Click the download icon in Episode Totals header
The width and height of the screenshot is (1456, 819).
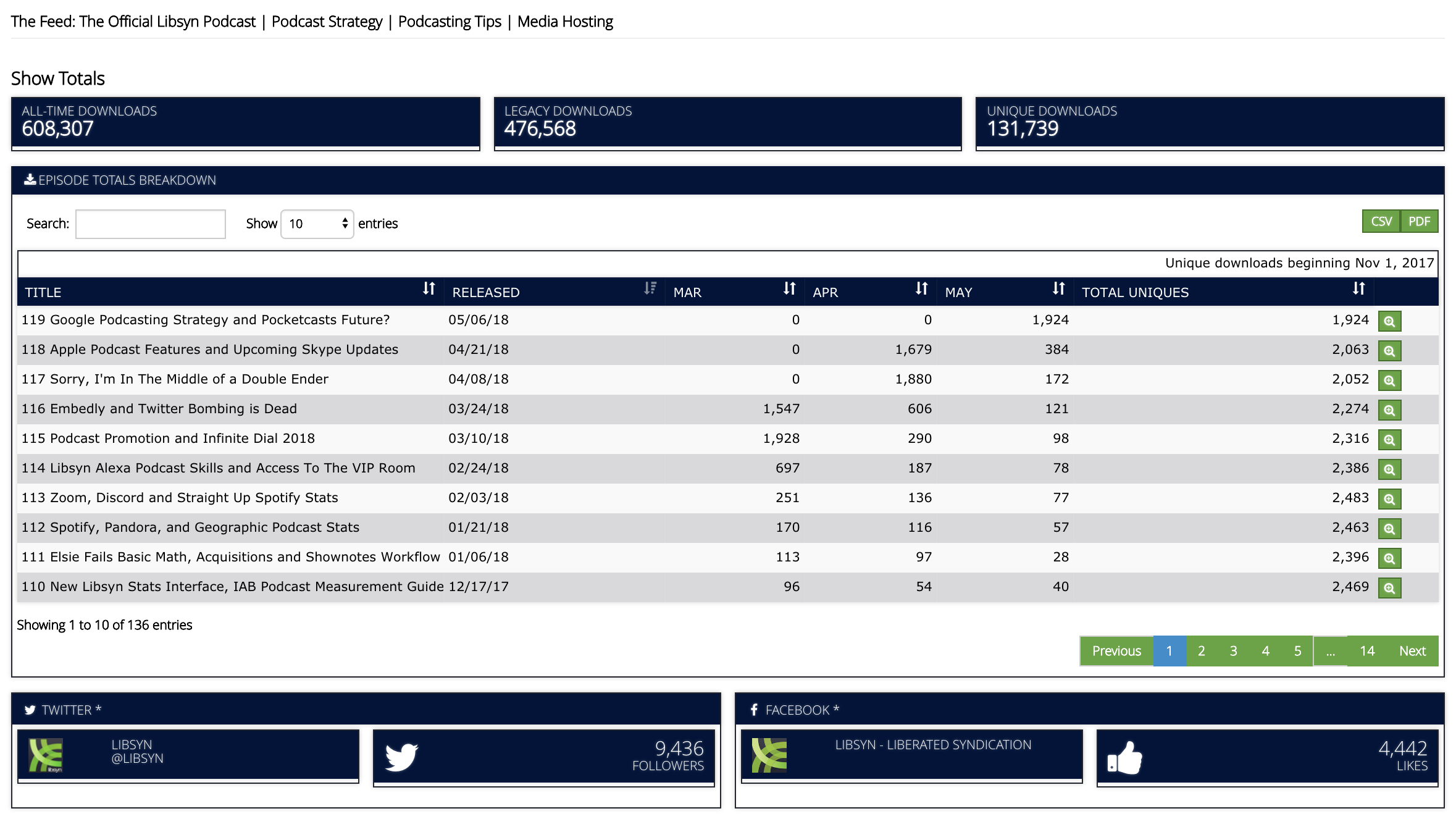click(x=30, y=180)
